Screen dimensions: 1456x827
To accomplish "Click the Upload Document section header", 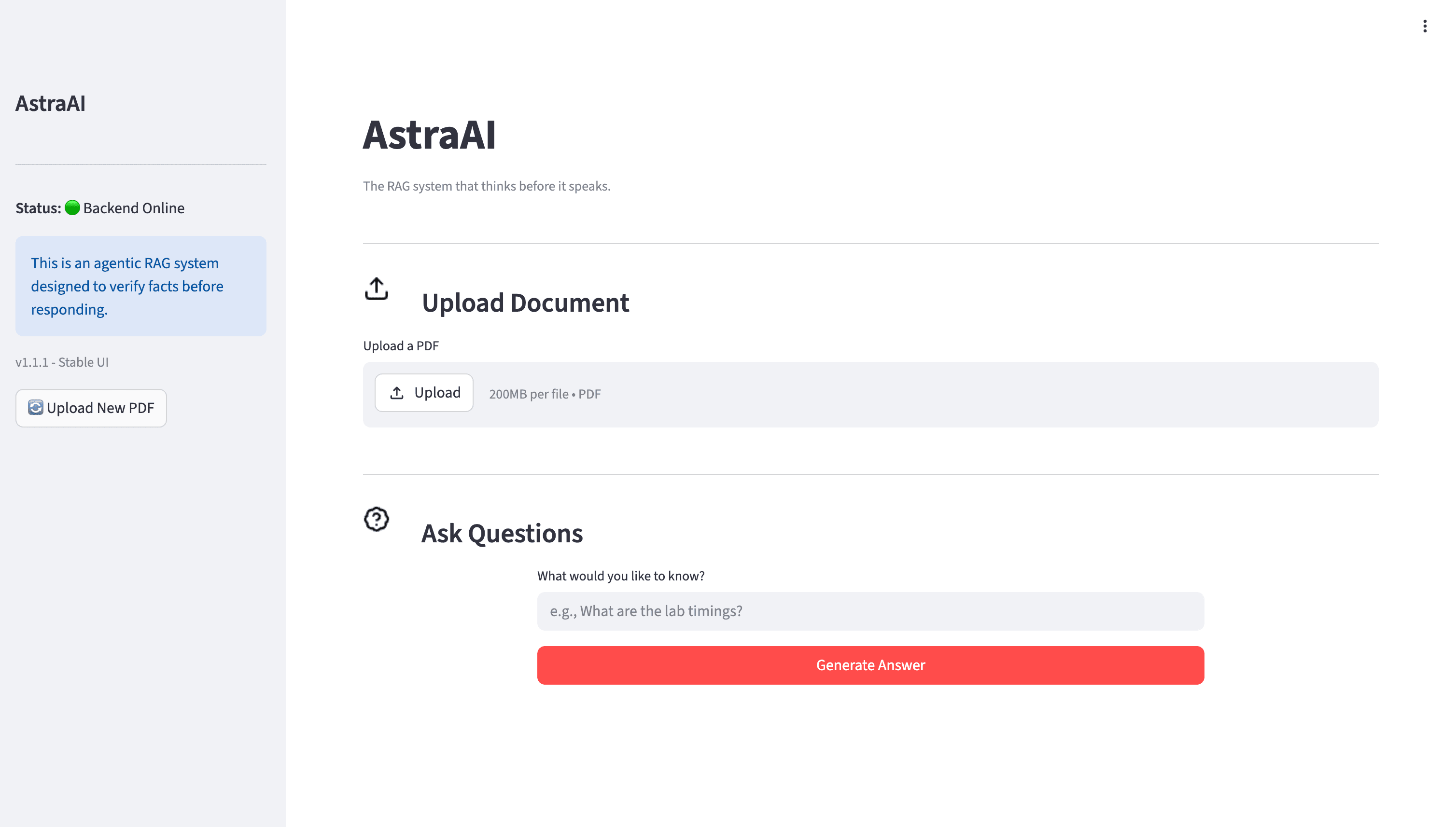I will tap(525, 303).
